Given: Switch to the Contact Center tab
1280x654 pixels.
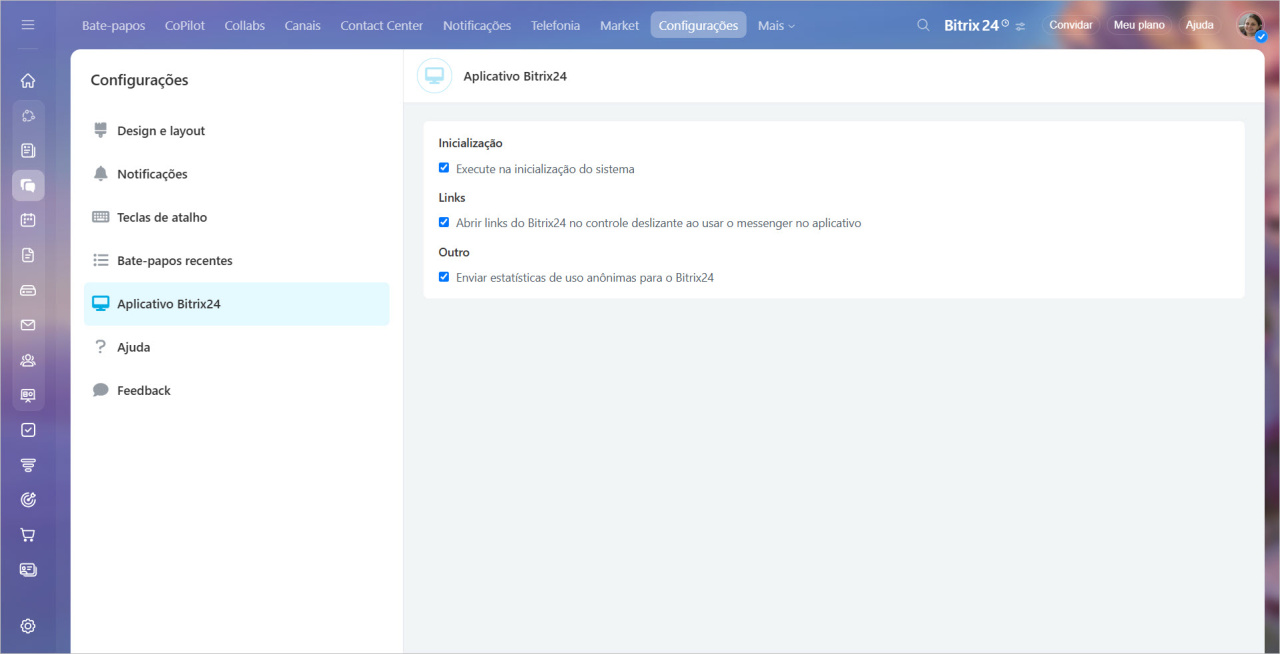Looking at the screenshot, I should click(382, 26).
